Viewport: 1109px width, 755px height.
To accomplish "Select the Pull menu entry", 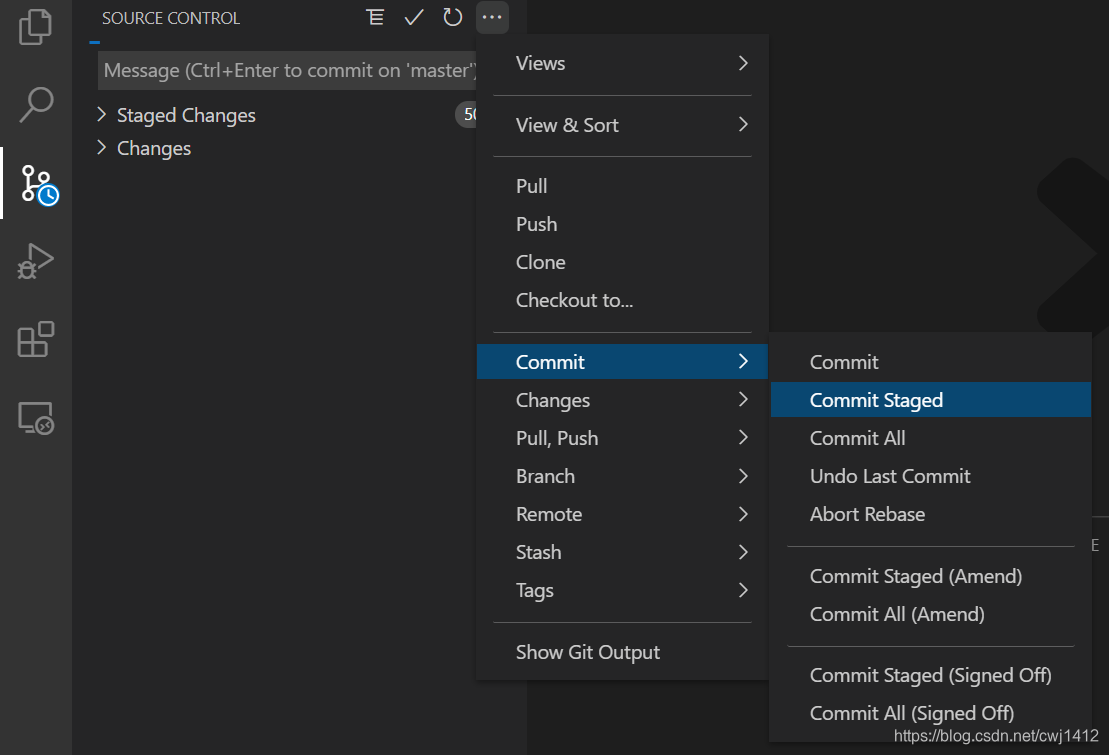I will point(531,186).
